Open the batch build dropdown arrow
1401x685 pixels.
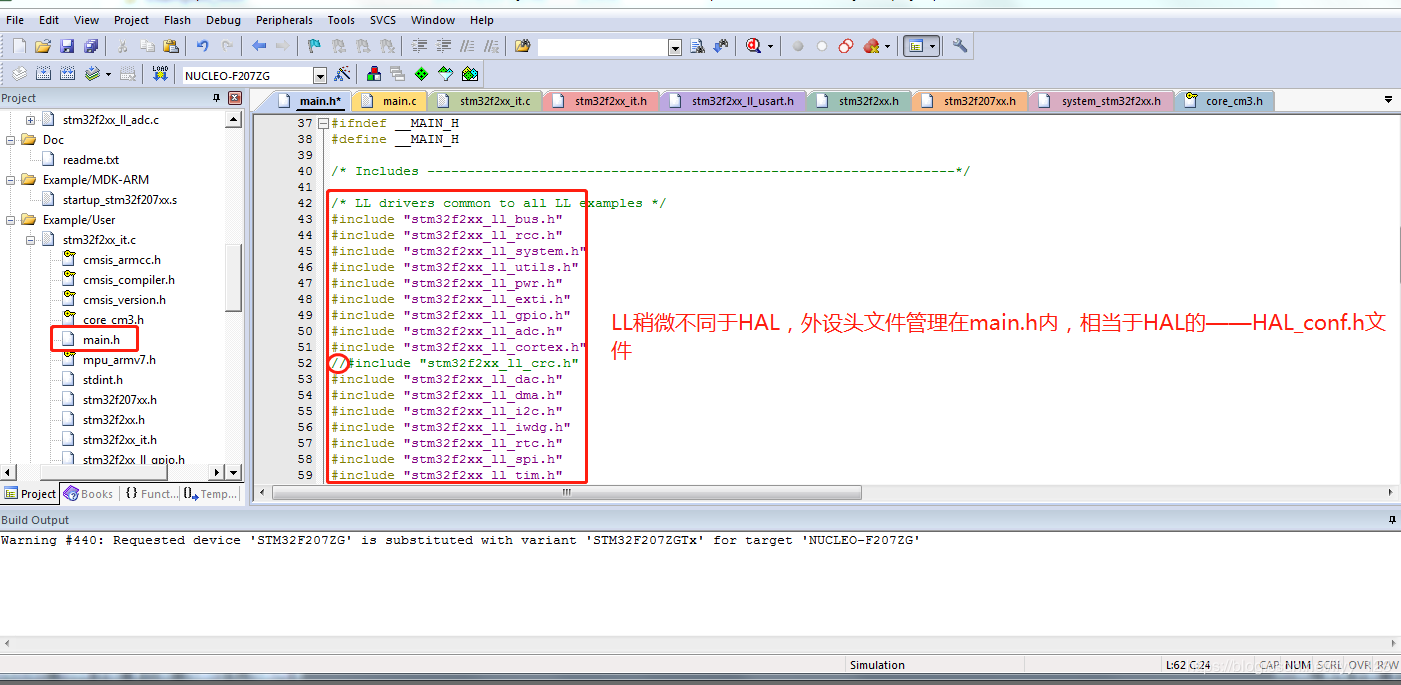(x=110, y=74)
